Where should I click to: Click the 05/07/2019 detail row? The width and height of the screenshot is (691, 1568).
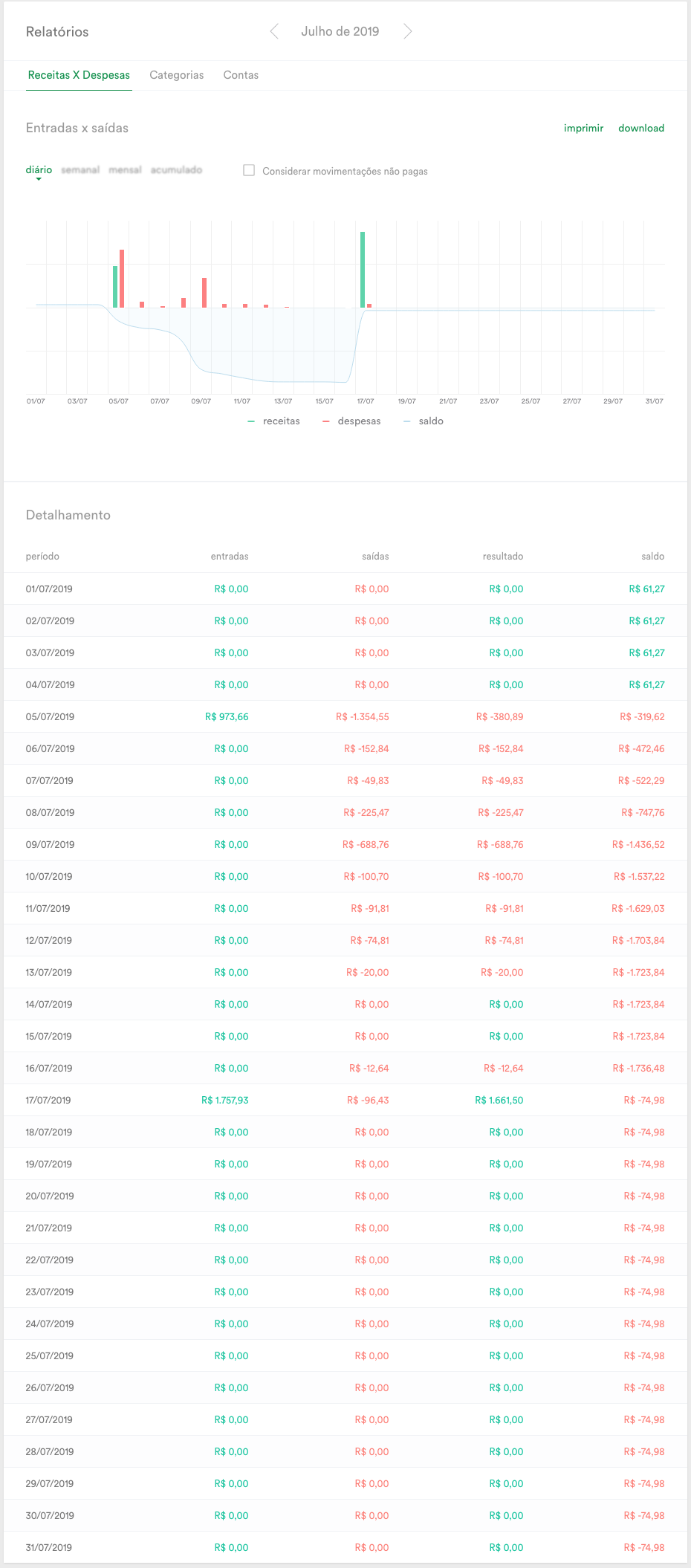(345, 717)
